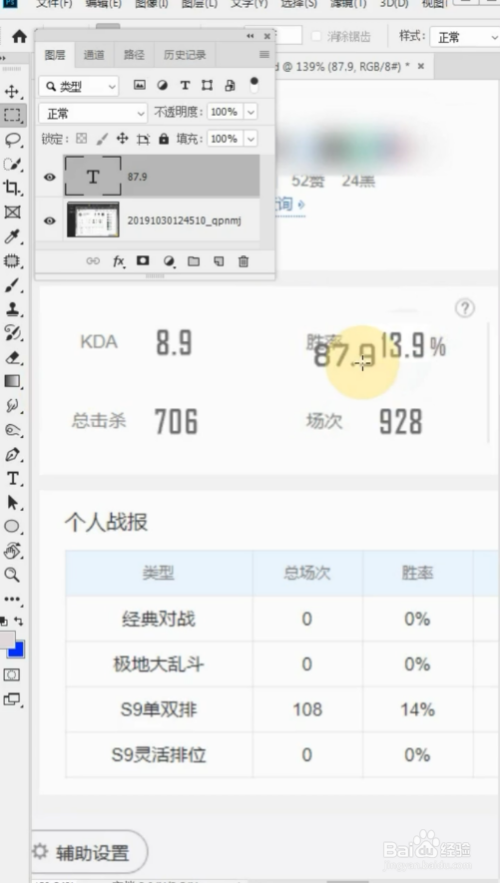500x883 pixels.
Task: Expand the opacity 100% dropdown arrow
Action: [x=251, y=112]
